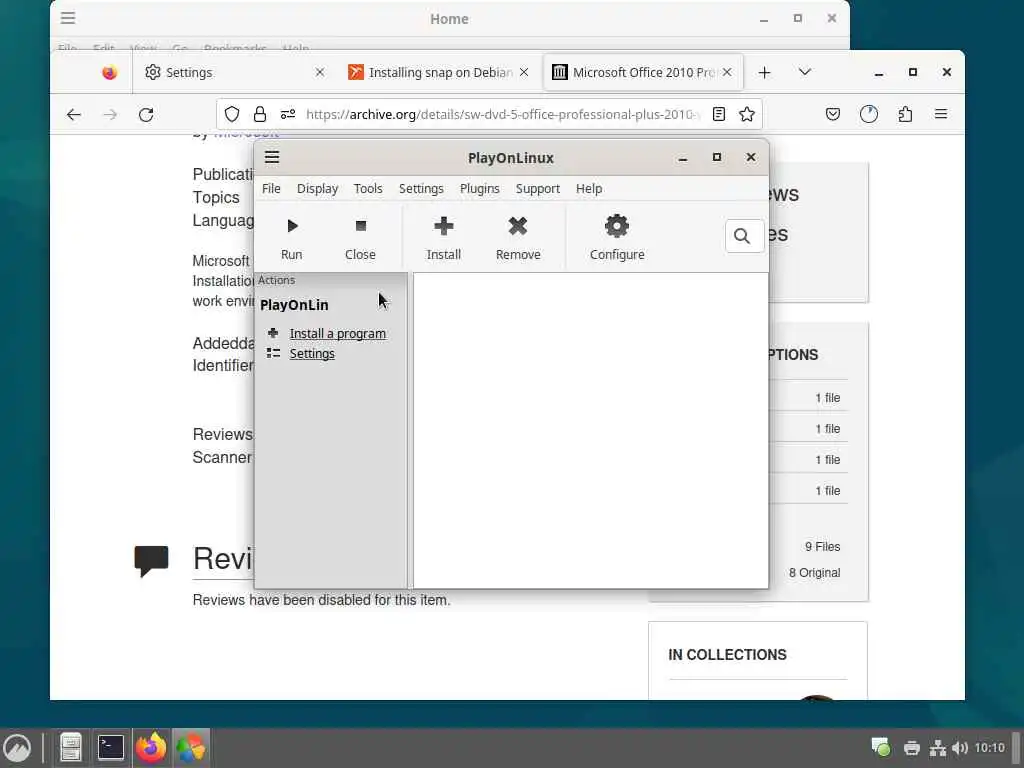Click the Reviews speech bubble icon
1024x768 pixels.
(x=152, y=561)
